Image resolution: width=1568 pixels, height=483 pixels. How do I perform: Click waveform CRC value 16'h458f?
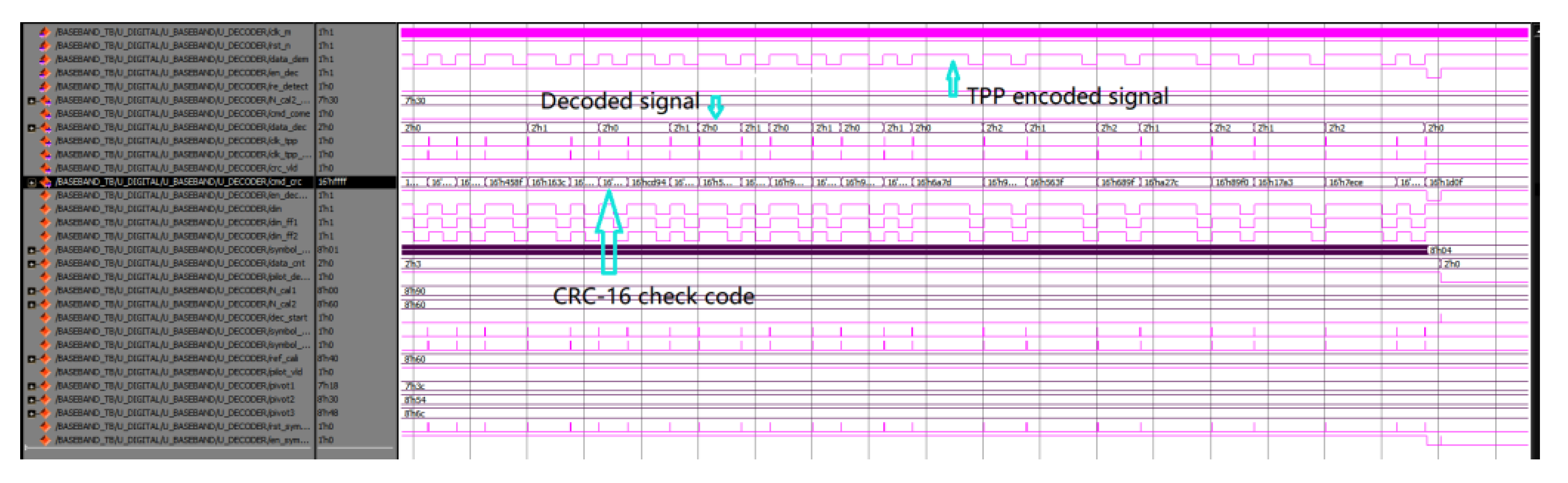(506, 182)
